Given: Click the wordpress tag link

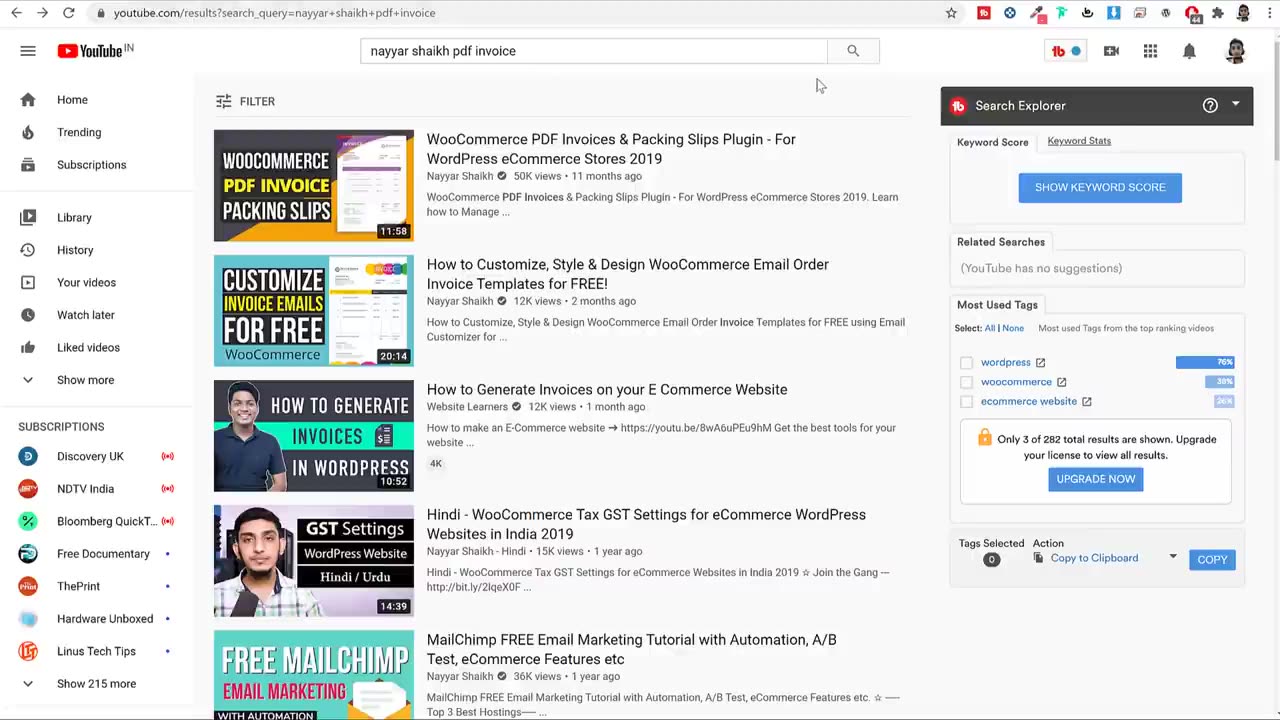Looking at the screenshot, I should pyautogui.click(x=1006, y=362).
